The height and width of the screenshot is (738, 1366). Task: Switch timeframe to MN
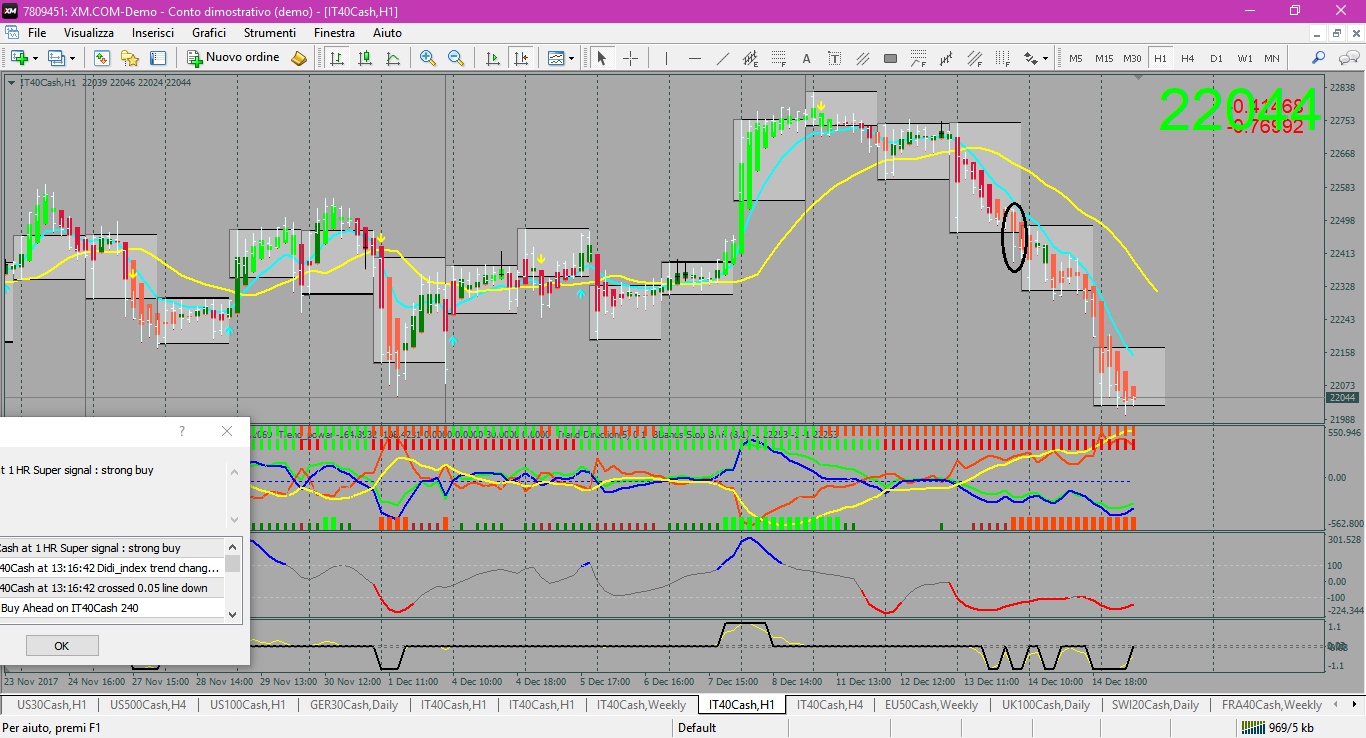(x=1272, y=58)
